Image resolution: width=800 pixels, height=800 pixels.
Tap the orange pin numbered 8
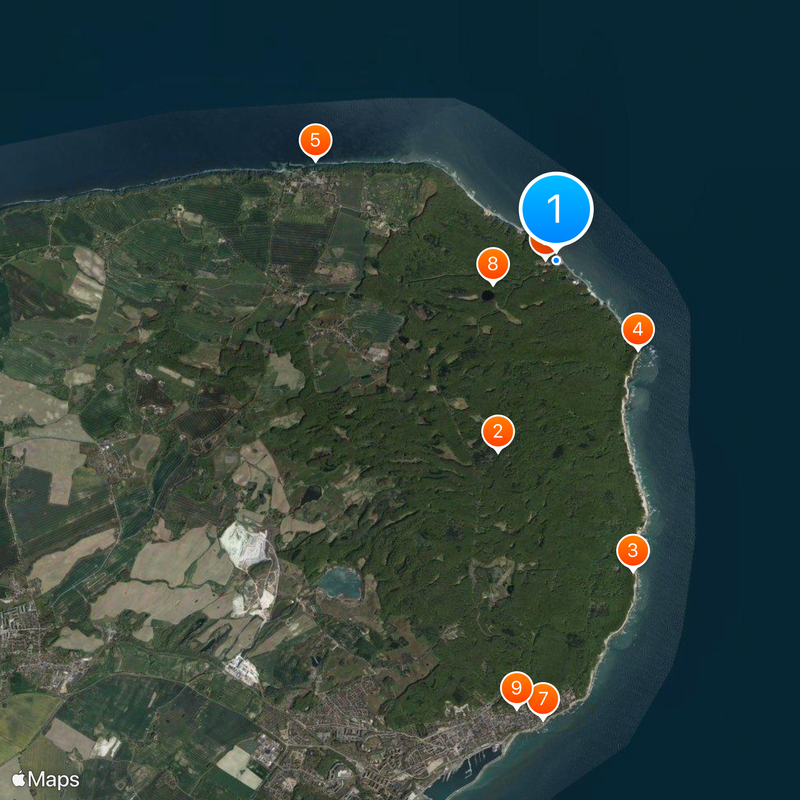point(492,266)
